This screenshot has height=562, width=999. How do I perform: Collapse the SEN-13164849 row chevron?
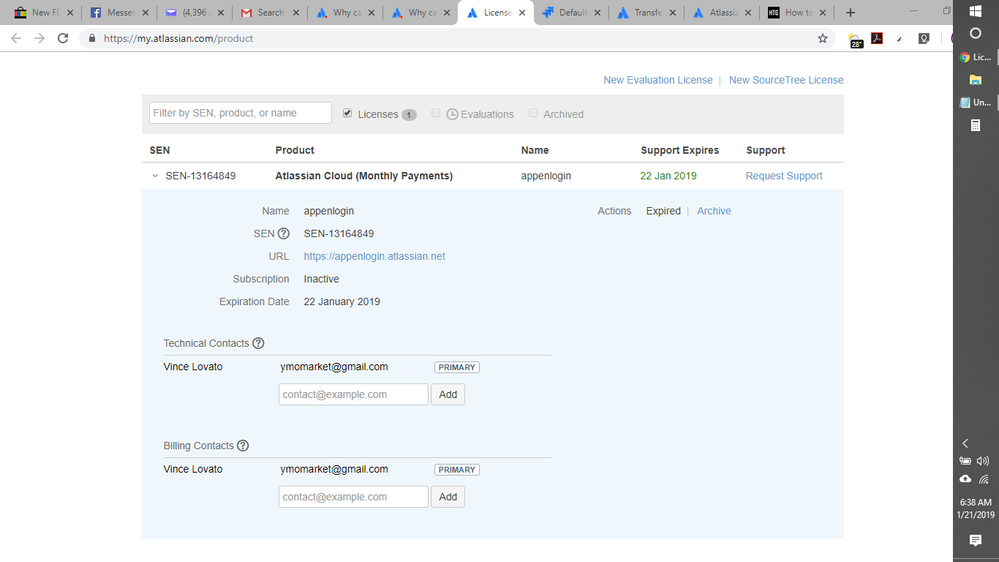155,176
